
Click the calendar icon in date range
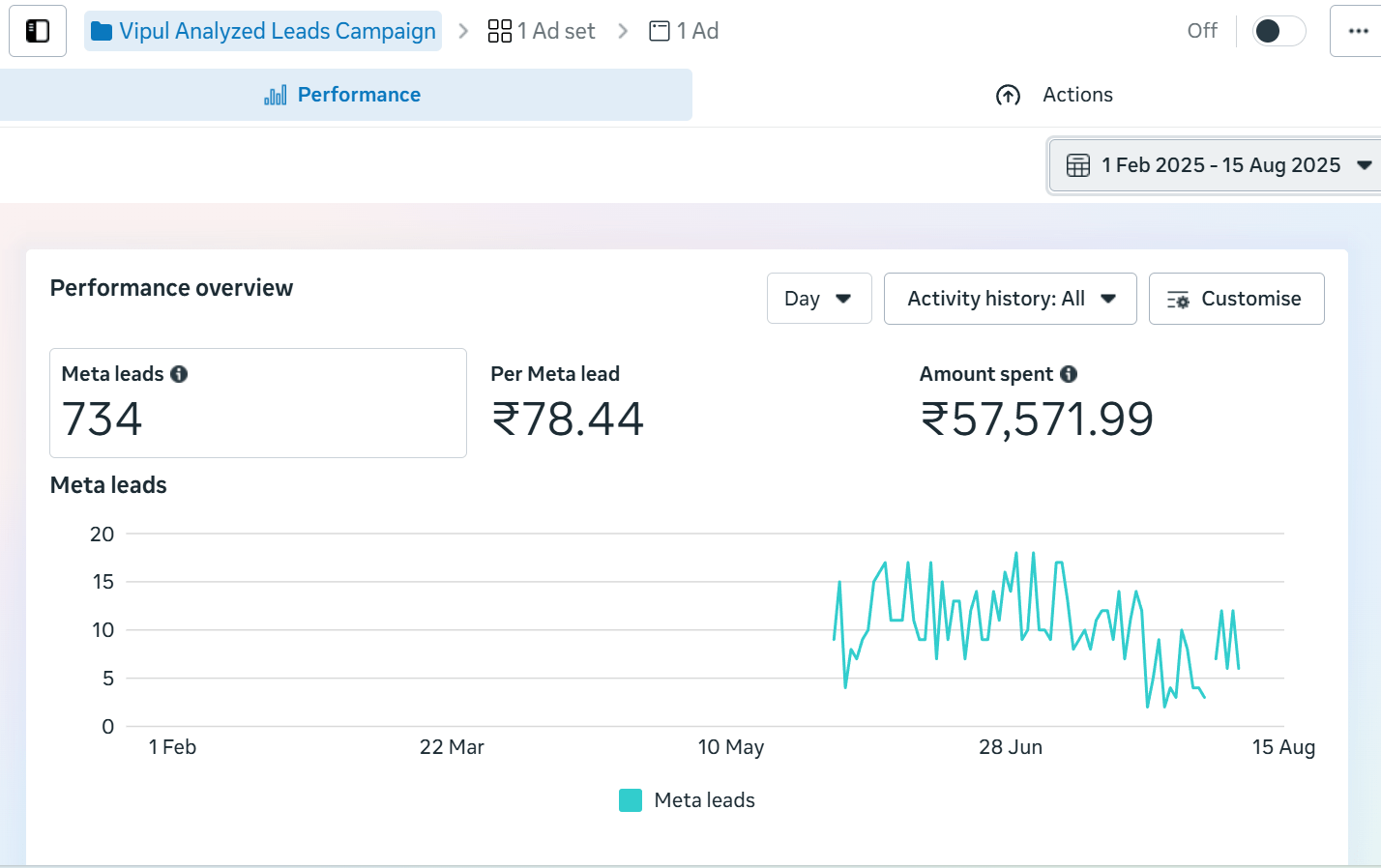point(1077,165)
